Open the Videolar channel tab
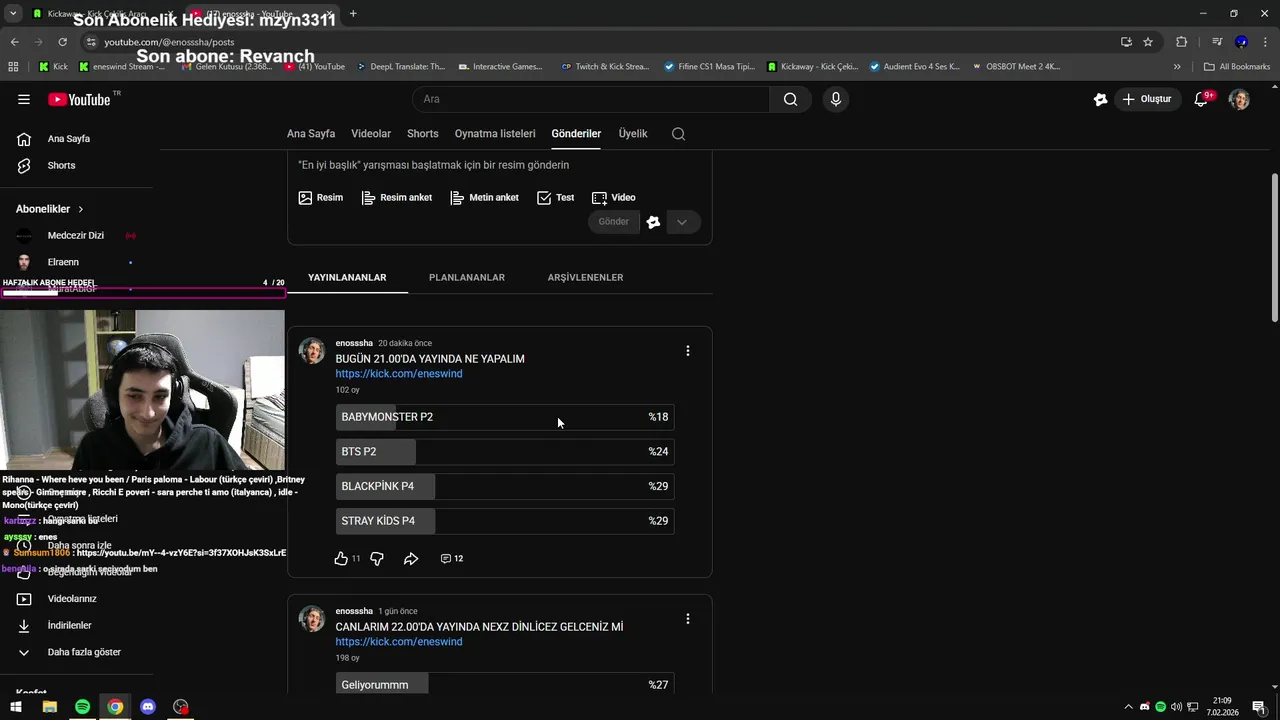The image size is (1280, 720). tap(371, 134)
